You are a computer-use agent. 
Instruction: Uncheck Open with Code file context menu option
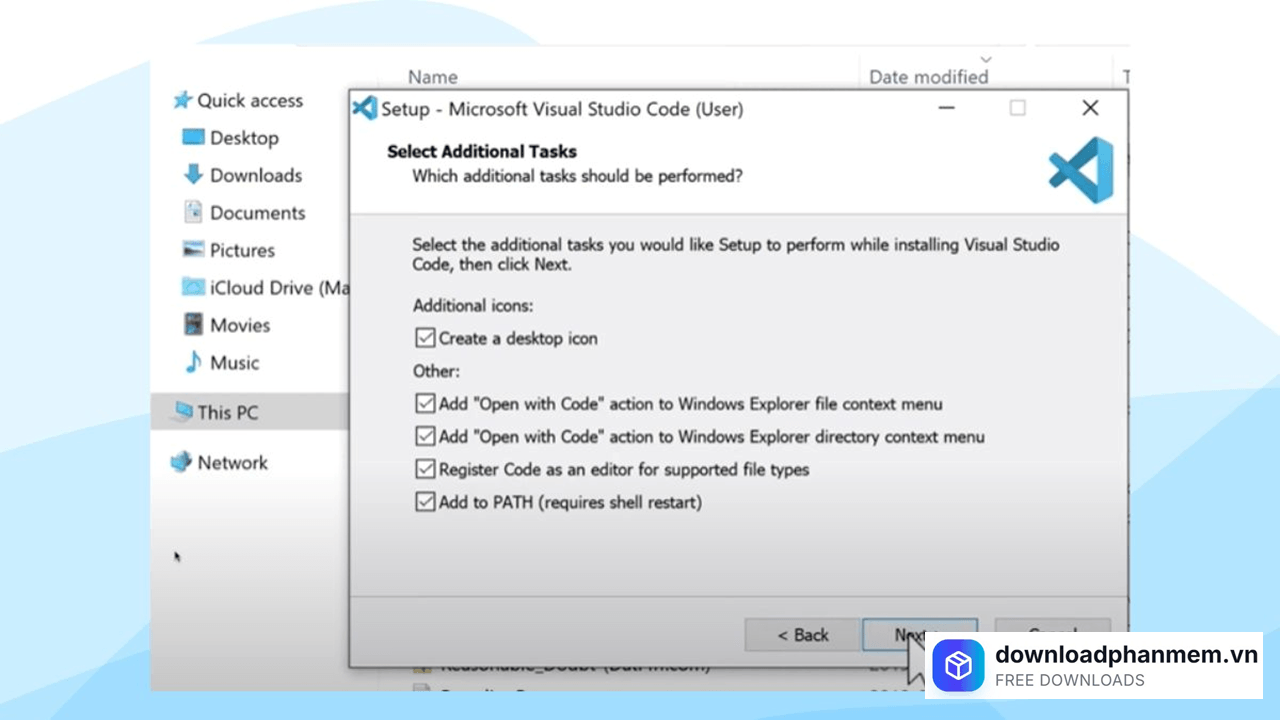(425, 403)
